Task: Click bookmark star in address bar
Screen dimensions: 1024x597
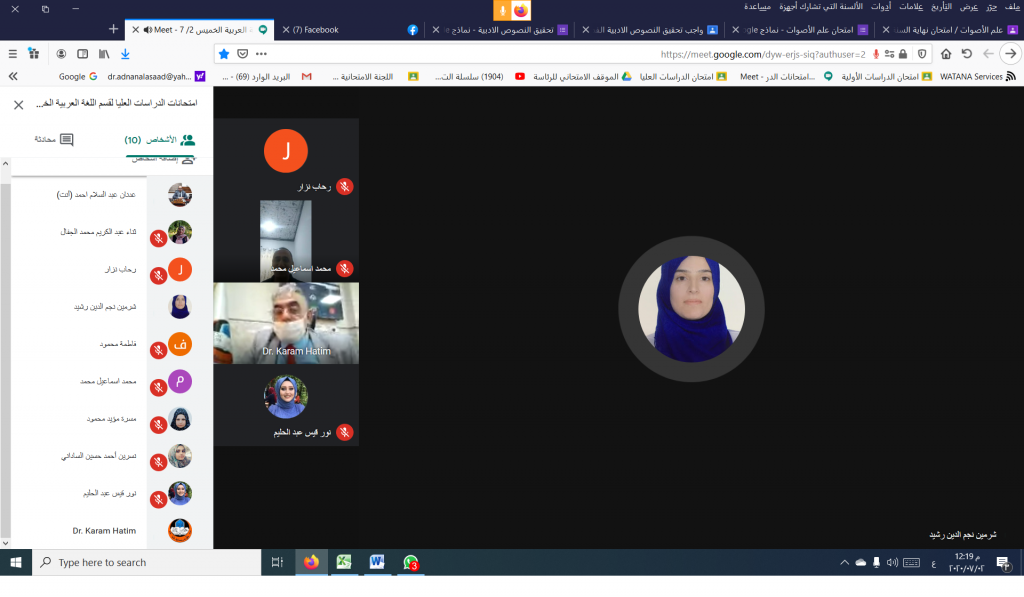Action: (224, 54)
